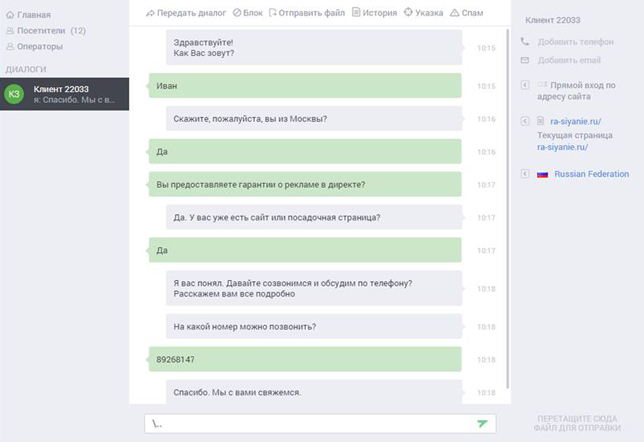Viewport: 644px width, 442px height.
Task: Click the page icon next to ra-siyanie.ru
Action: 540,121
